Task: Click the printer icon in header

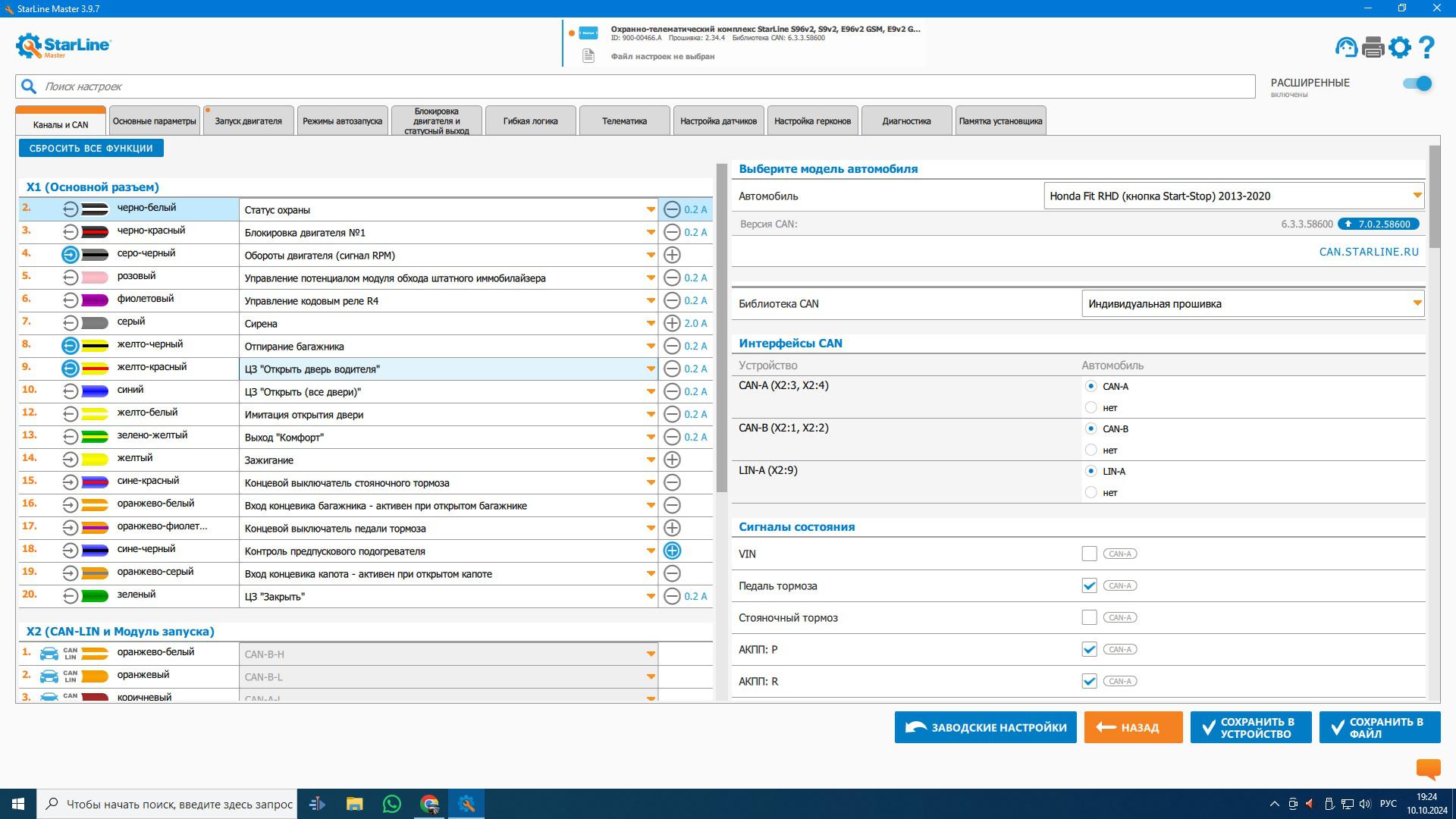Action: click(1373, 47)
